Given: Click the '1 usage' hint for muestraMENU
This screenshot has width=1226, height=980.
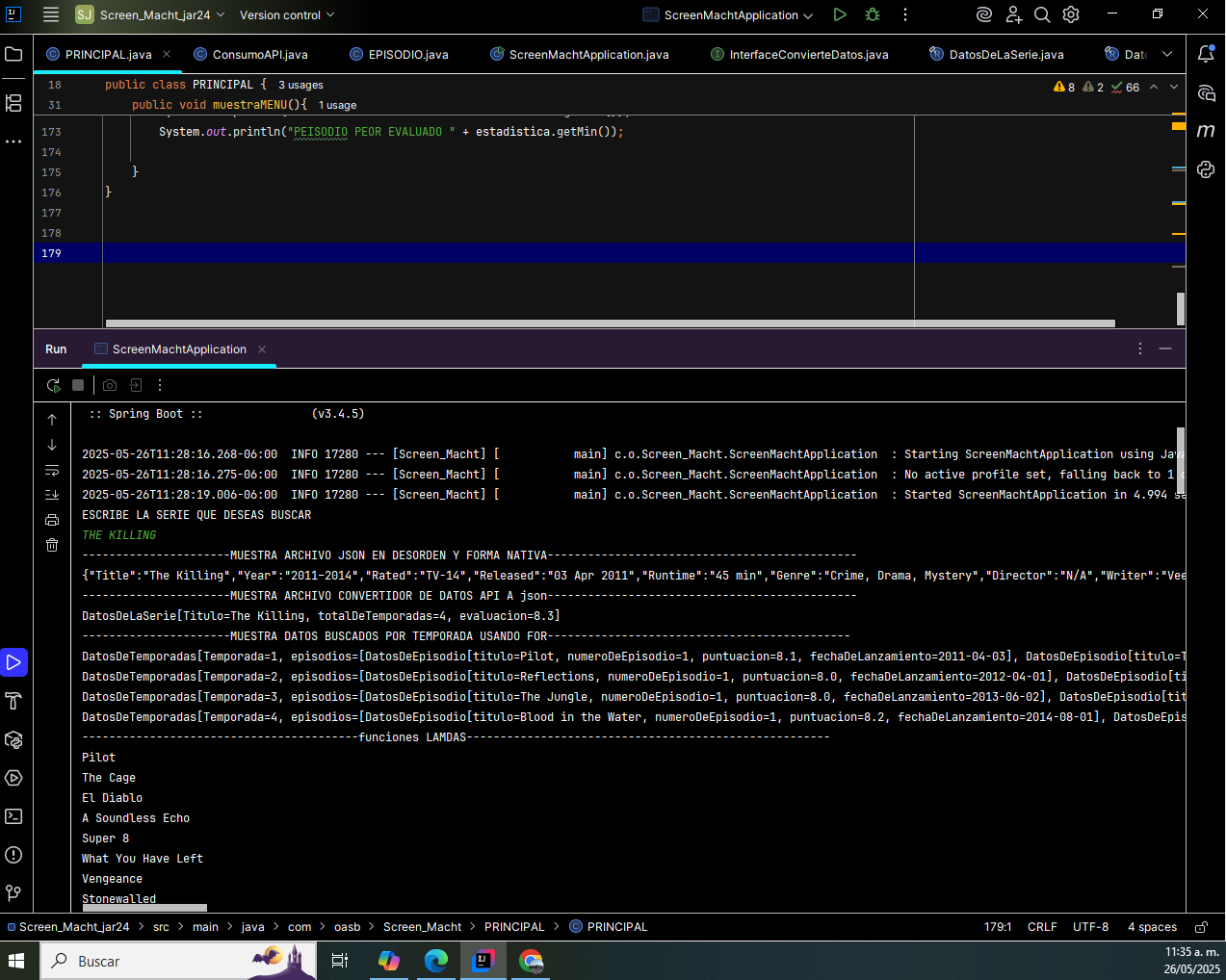Looking at the screenshot, I should (x=337, y=105).
